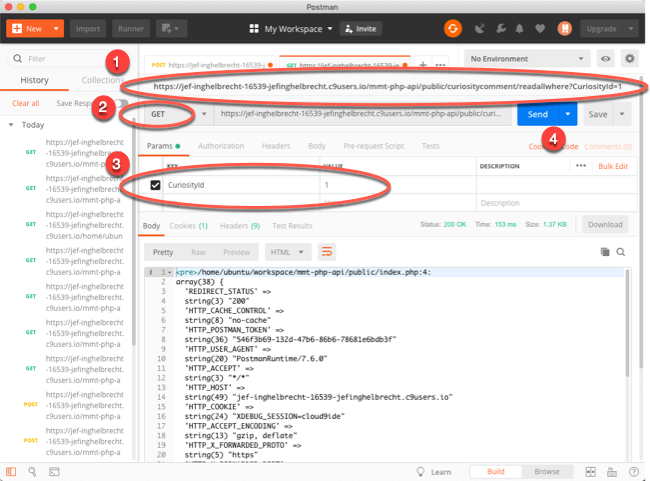Click the Invite button
The width and height of the screenshot is (650, 481).
[x=361, y=29]
